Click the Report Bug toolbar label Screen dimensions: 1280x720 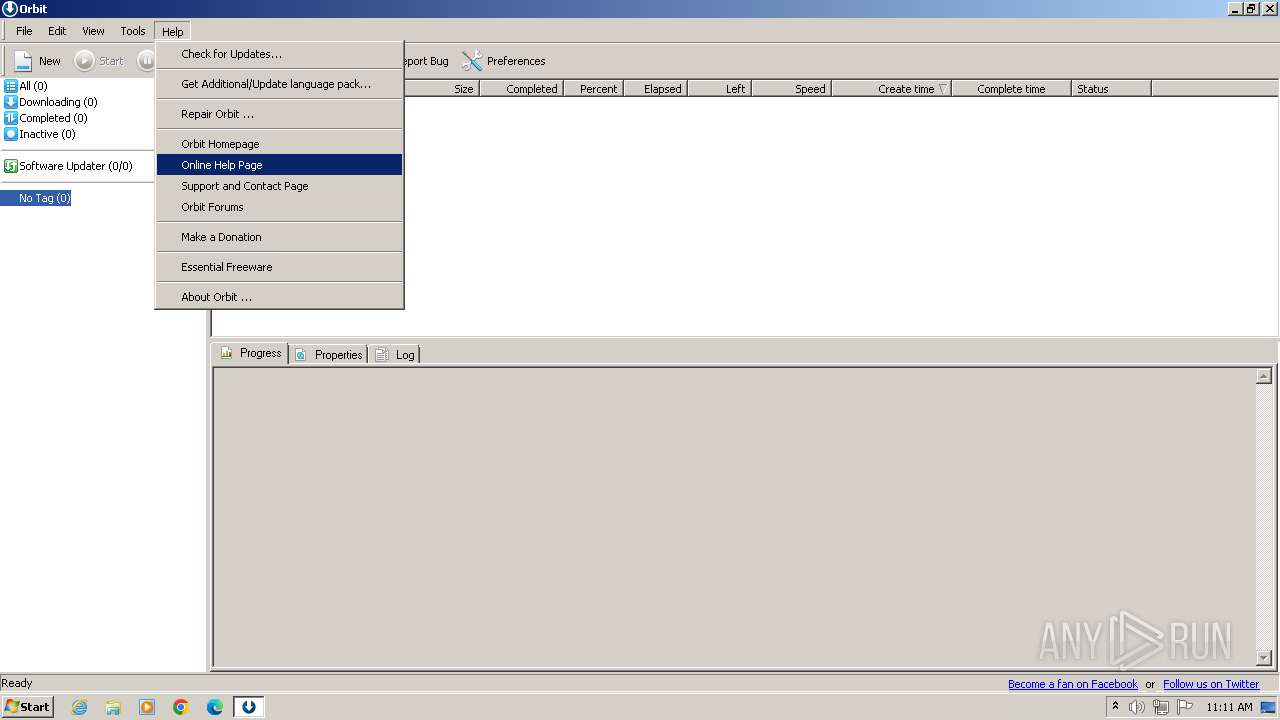pos(427,61)
